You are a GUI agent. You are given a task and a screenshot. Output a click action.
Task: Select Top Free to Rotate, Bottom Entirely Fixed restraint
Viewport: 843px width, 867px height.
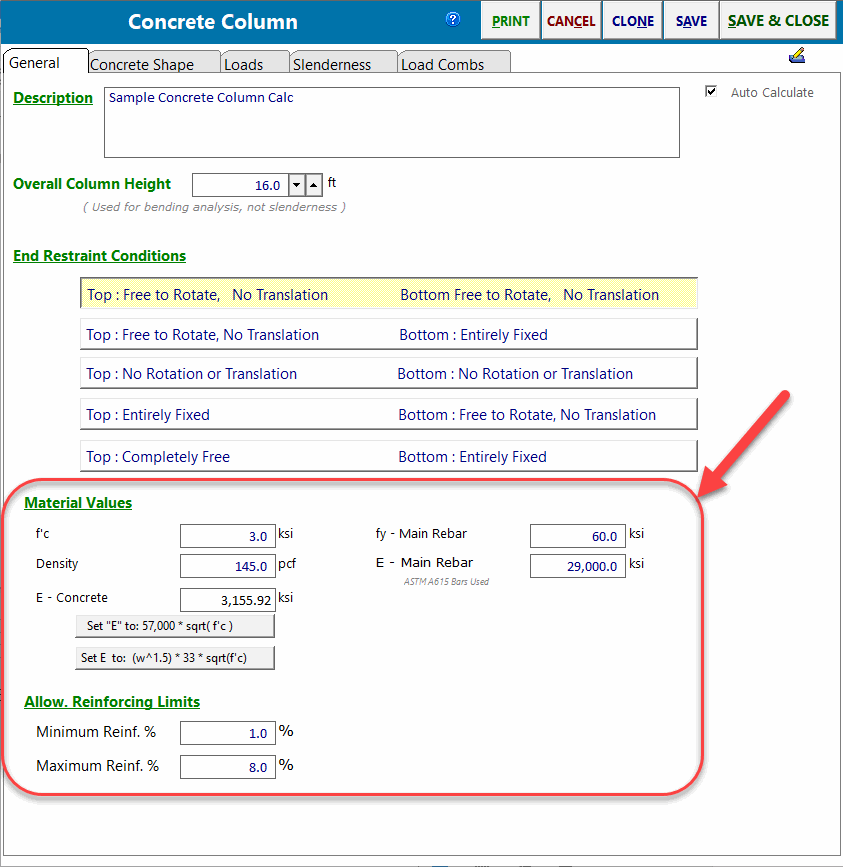coord(388,335)
